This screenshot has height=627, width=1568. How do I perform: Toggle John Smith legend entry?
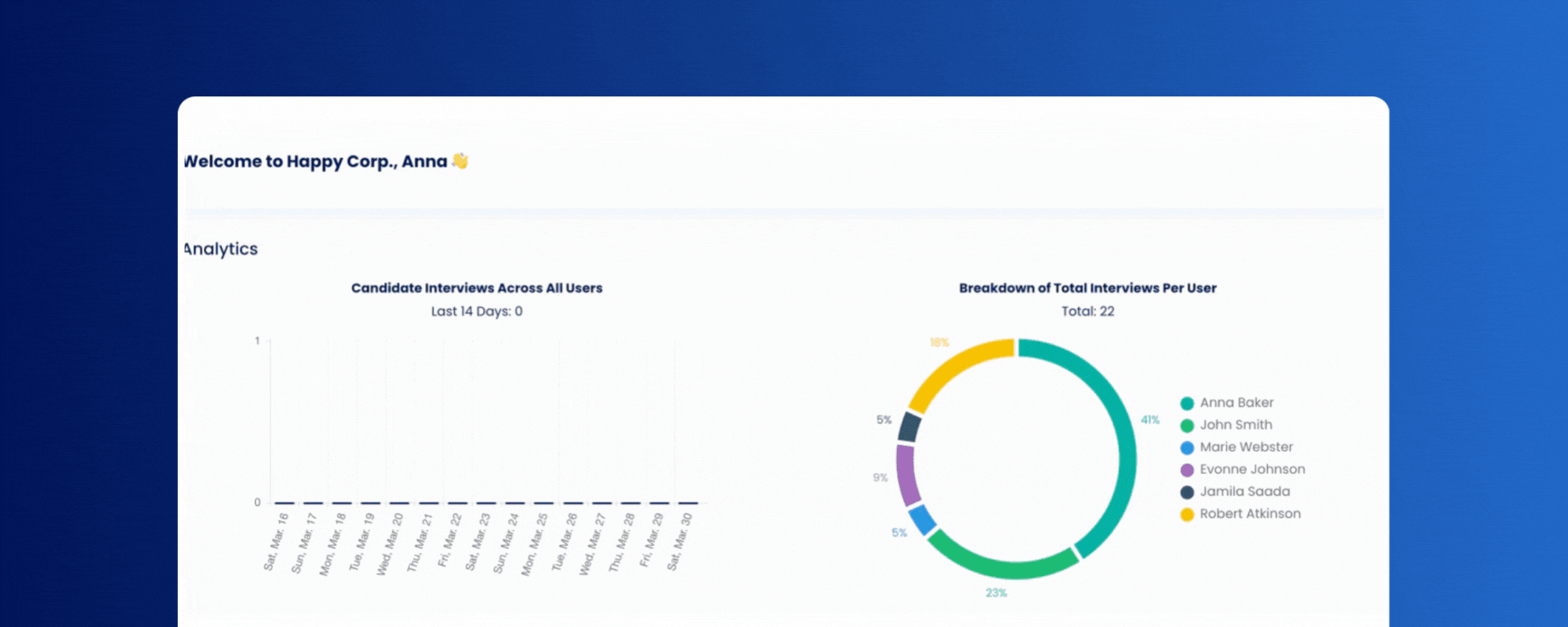coord(1226,425)
